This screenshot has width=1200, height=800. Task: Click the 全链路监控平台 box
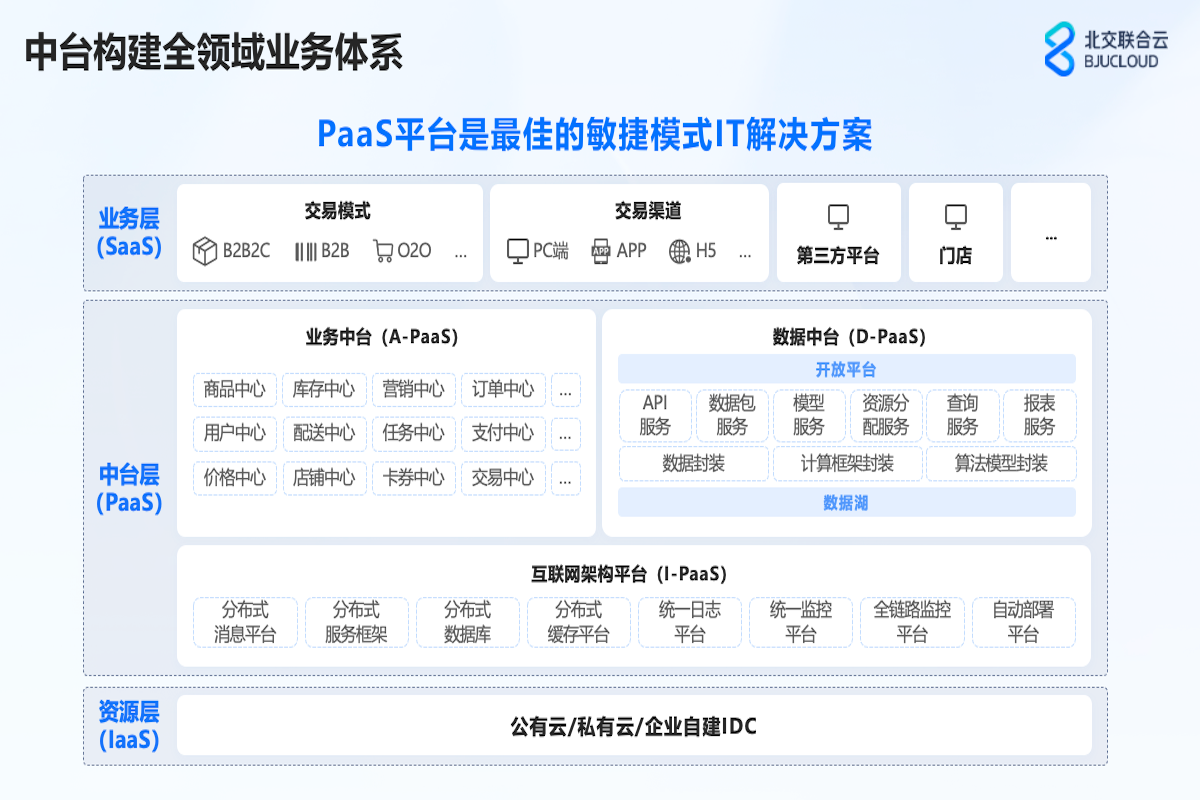point(911,622)
